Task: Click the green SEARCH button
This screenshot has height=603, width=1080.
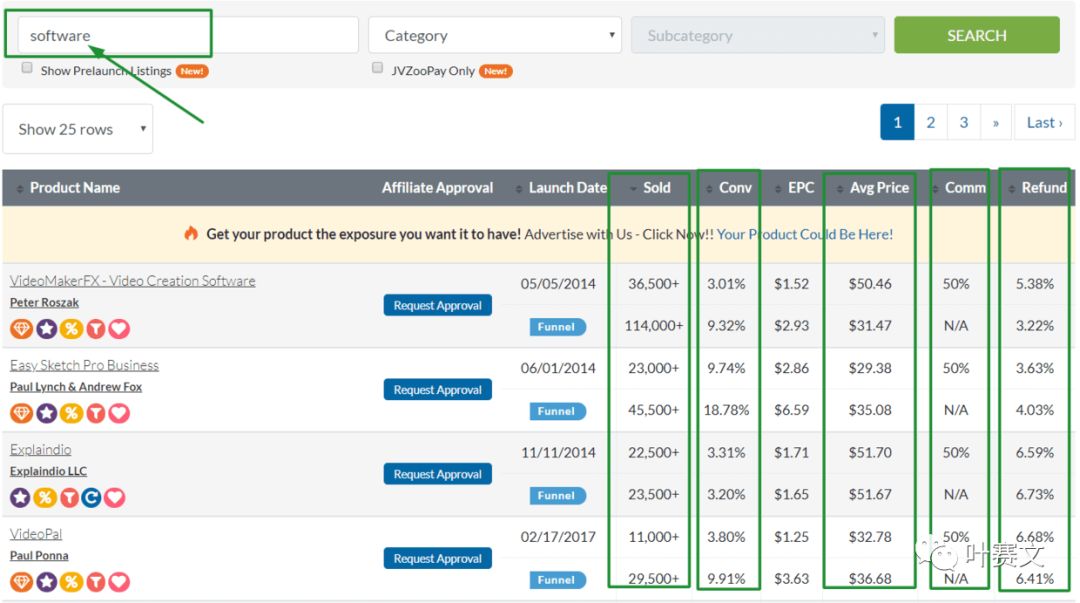Action: pyautogui.click(x=977, y=35)
